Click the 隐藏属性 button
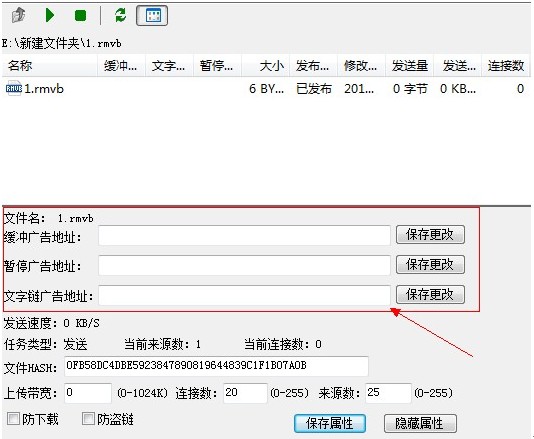This screenshot has height=439, width=534. tap(420, 423)
